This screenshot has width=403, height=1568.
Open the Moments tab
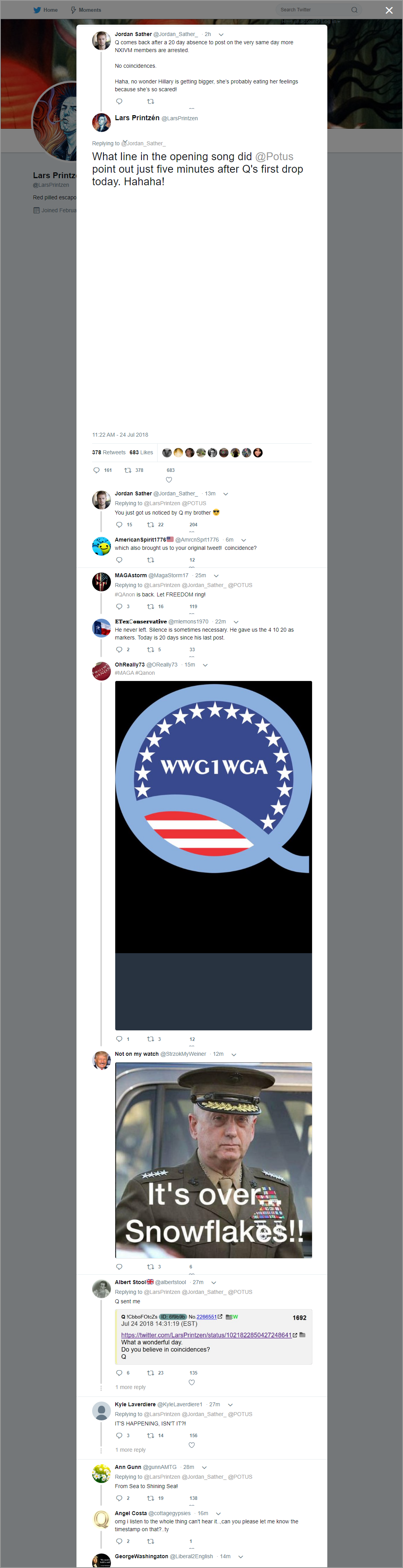click(x=86, y=10)
